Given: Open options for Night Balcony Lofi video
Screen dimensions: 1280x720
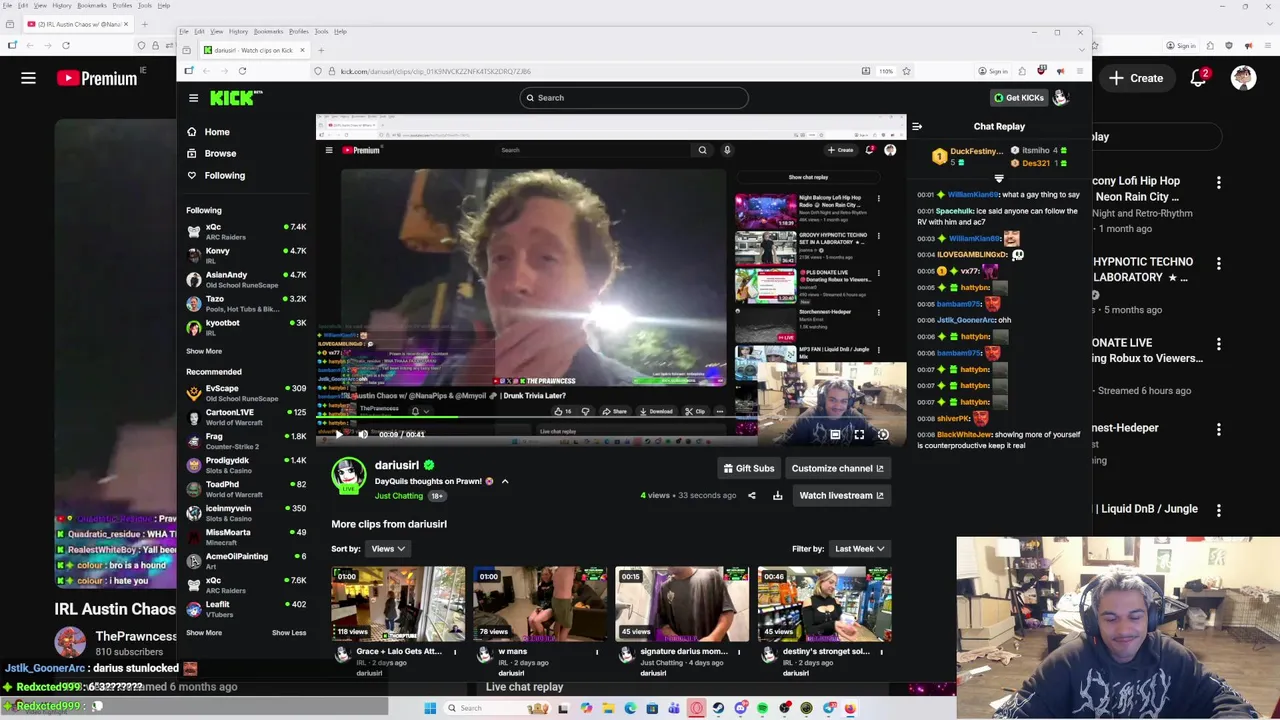Looking at the screenshot, I should click(x=1218, y=183).
